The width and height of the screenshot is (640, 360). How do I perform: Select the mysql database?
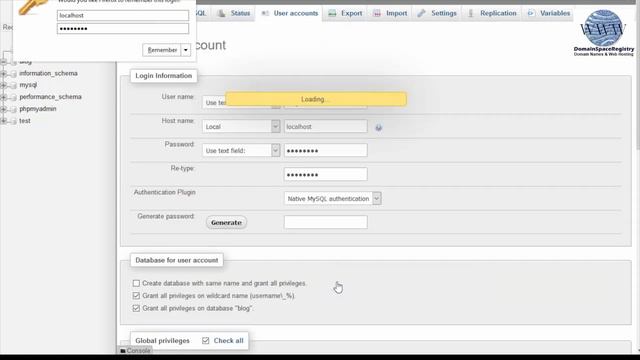coord(28,85)
